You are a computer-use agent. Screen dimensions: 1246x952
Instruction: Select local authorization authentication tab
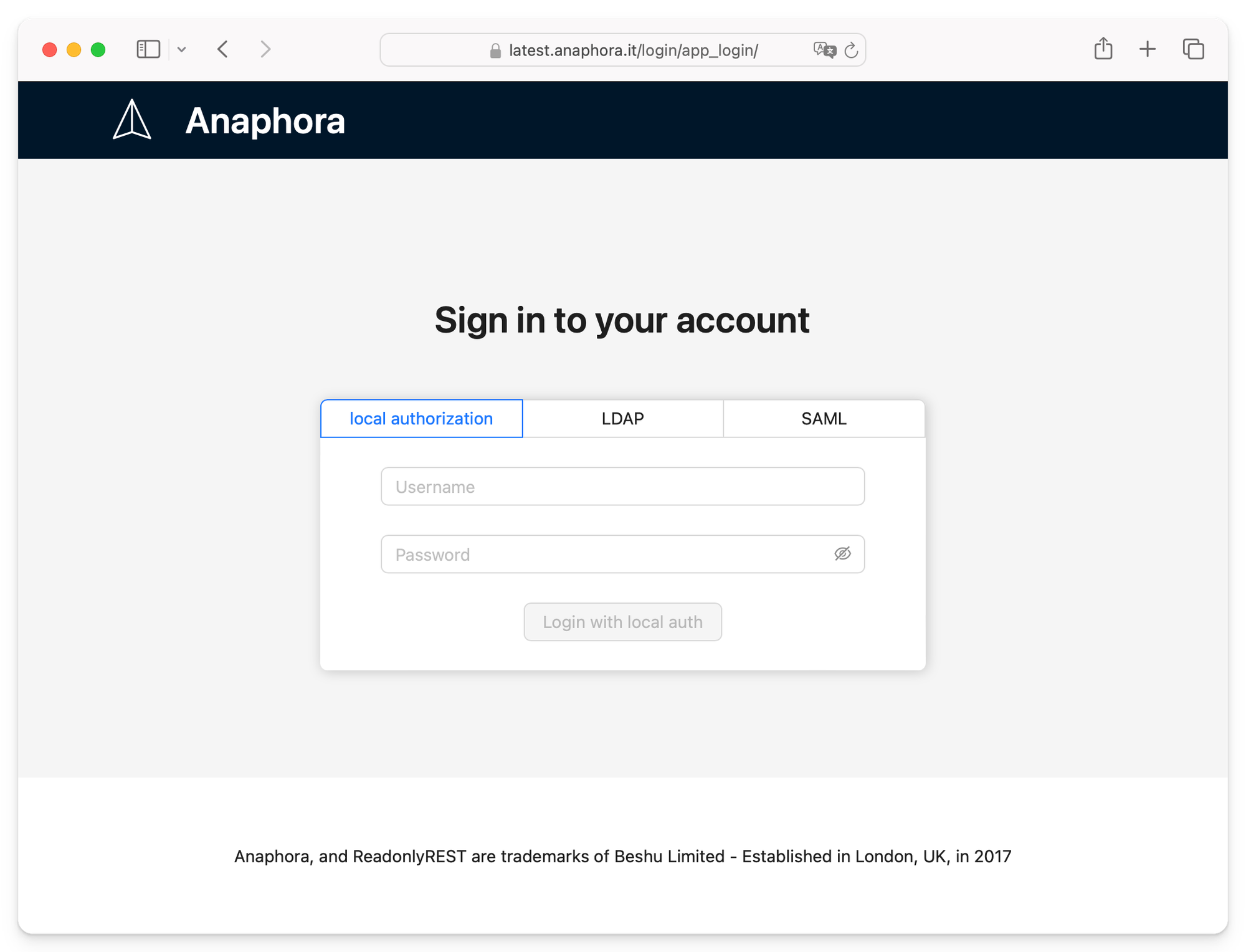pyautogui.click(x=421, y=418)
